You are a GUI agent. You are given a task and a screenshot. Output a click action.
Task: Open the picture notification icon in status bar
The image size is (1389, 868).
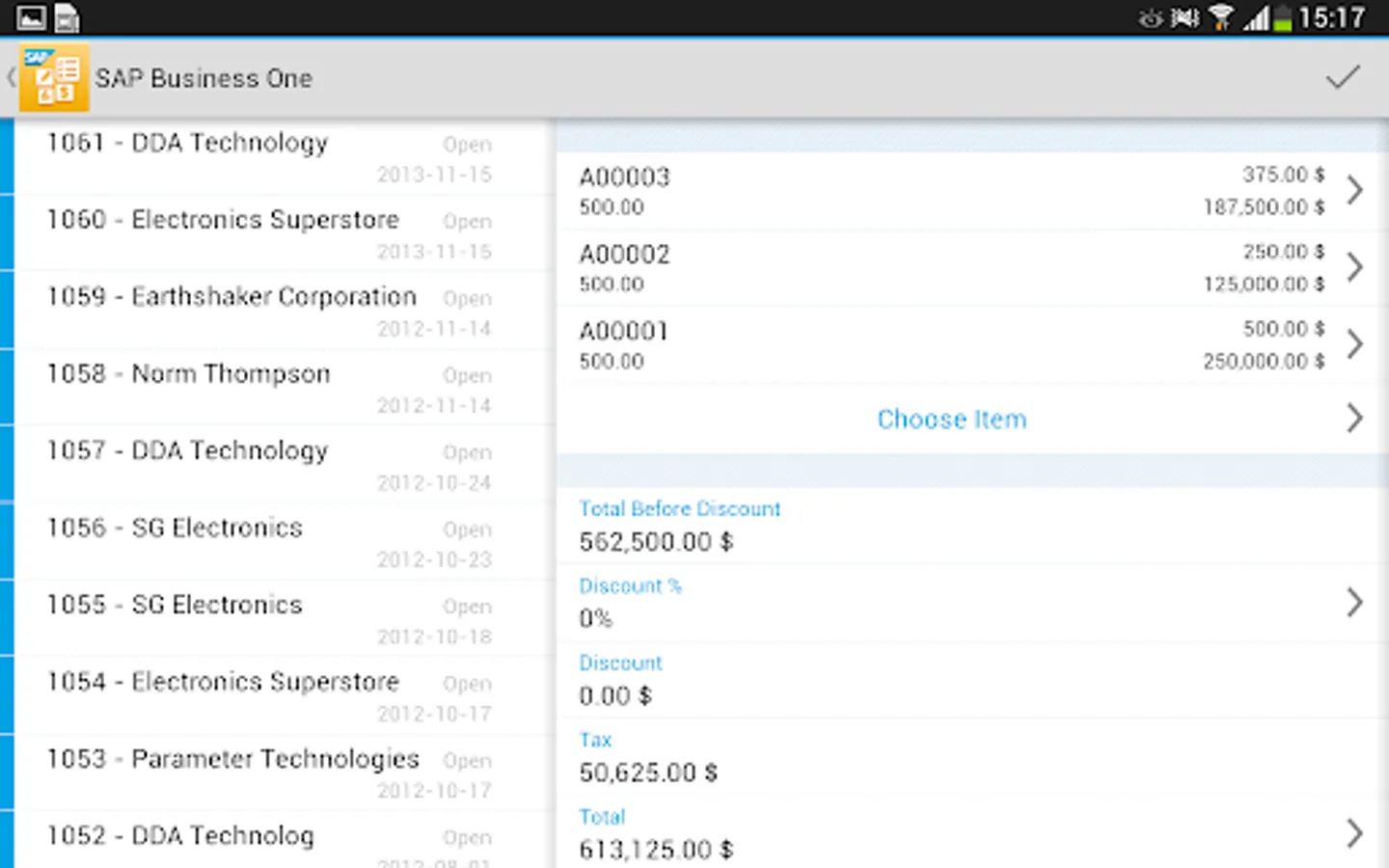click(31, 17)
